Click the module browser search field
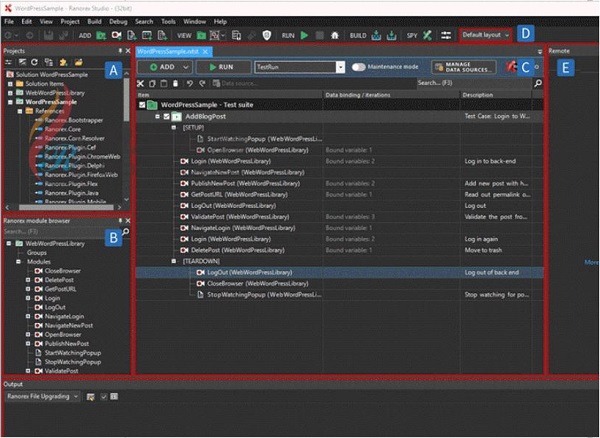Screen dimensions: 600x438 point(50,231)
